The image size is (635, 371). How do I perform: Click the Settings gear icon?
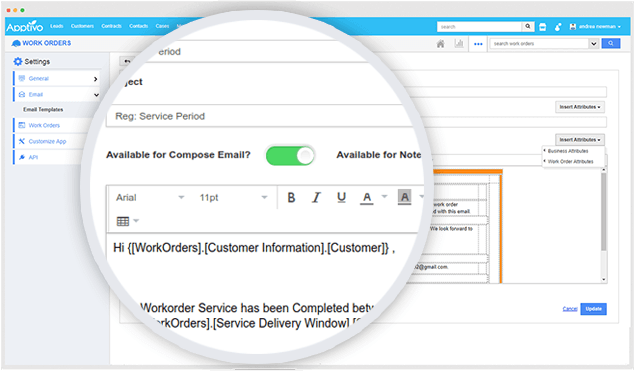click(18, 62)
